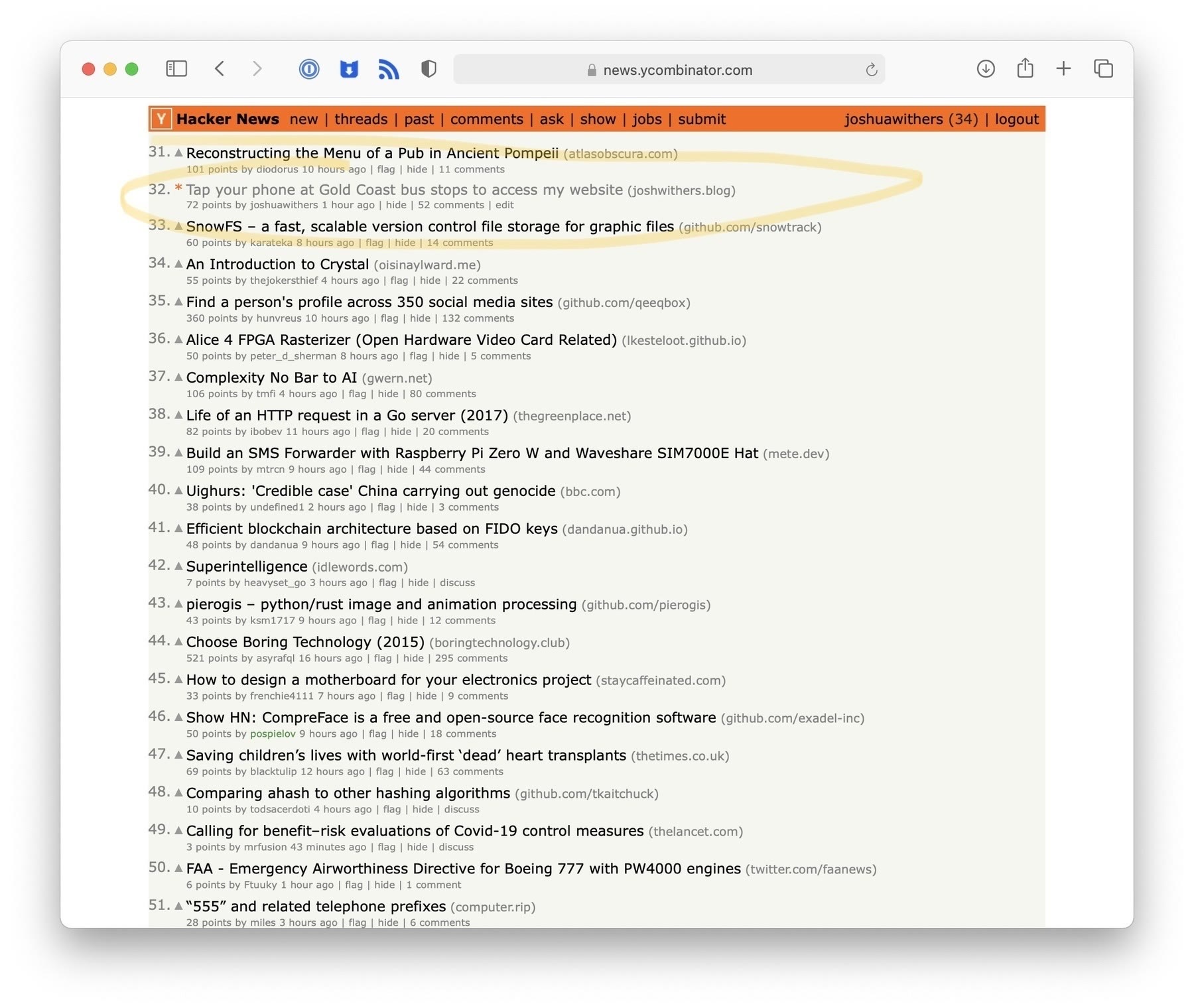Go to the ask section

point(551,119)
